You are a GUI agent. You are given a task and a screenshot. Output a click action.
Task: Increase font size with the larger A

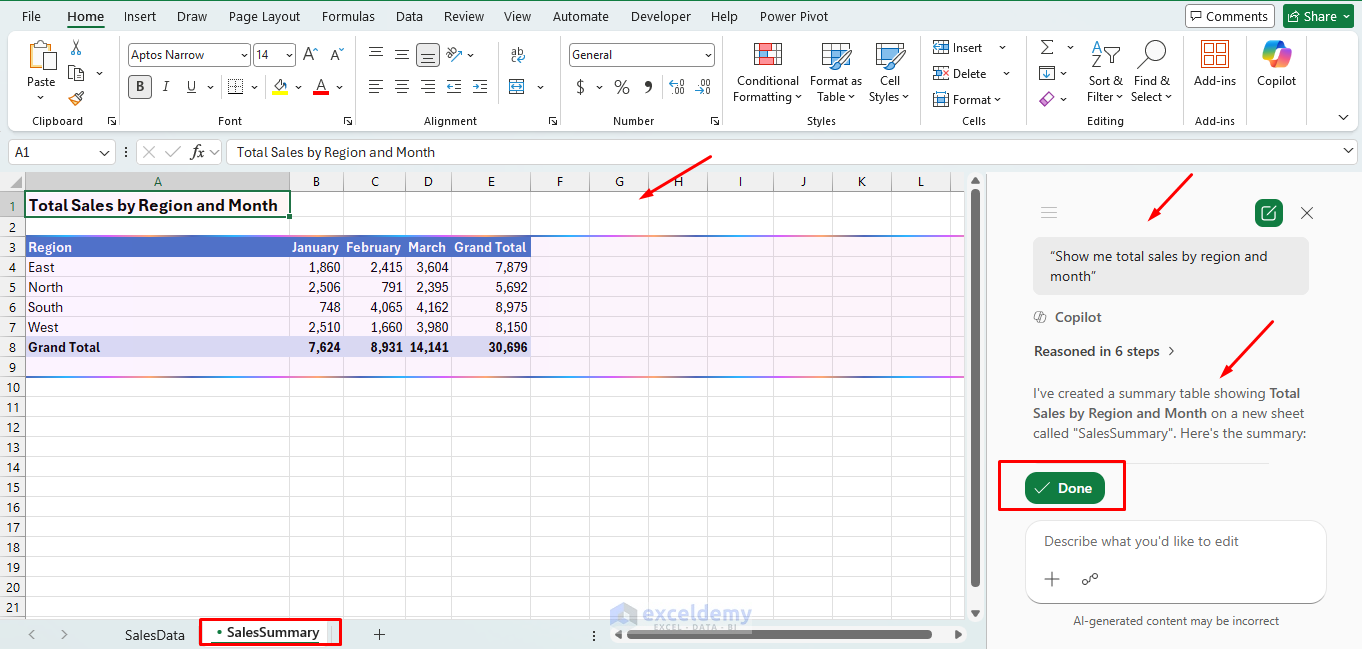pos(310,55)
